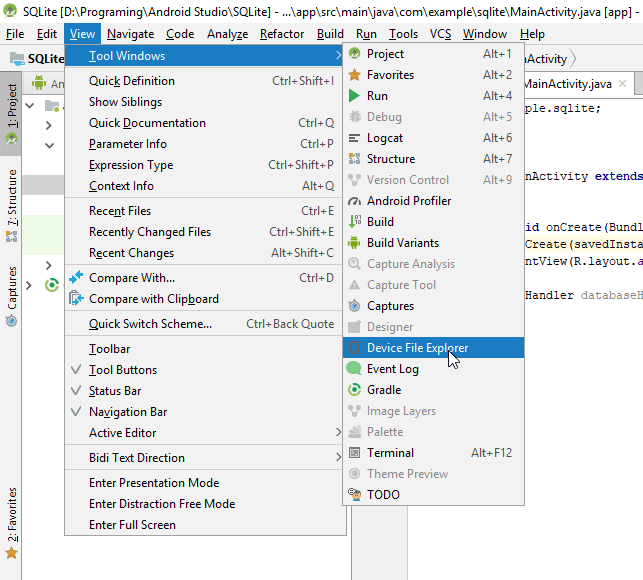643x580 pixels.
Task: Open the Edit menu
Action: (x=47, y=34)
